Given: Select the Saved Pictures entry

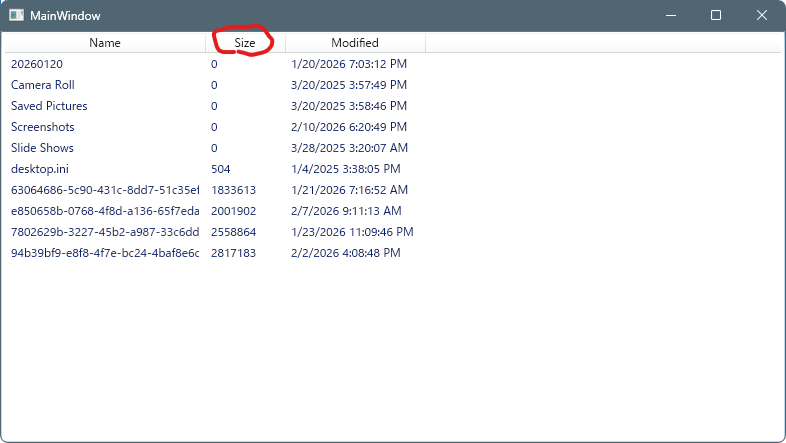Looking at the screenshot, I should point(49,106).
